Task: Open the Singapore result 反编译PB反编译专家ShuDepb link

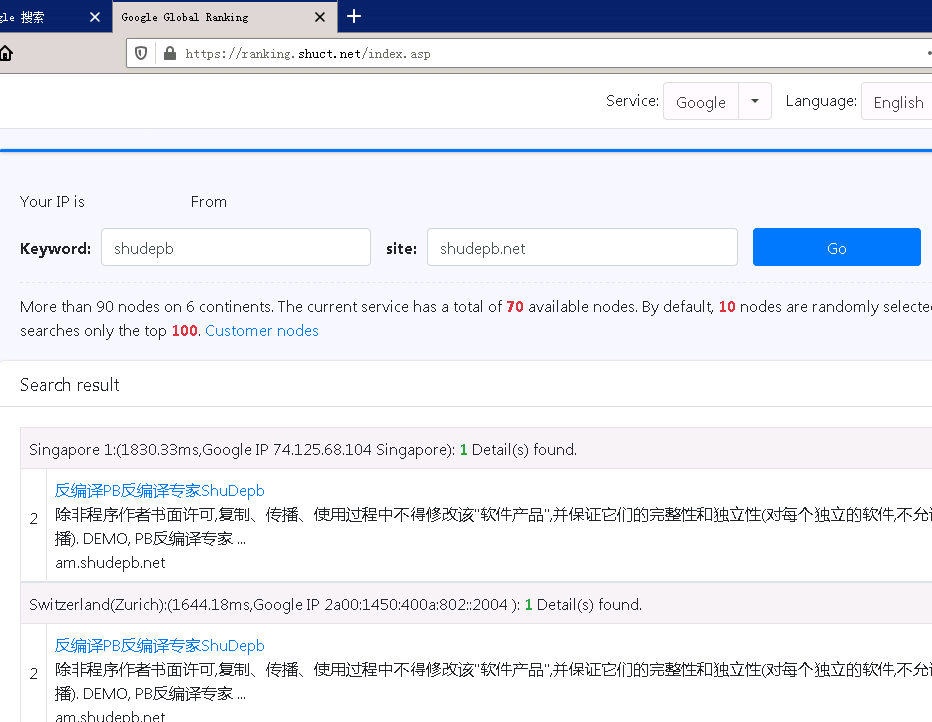Action: [159, 491]
